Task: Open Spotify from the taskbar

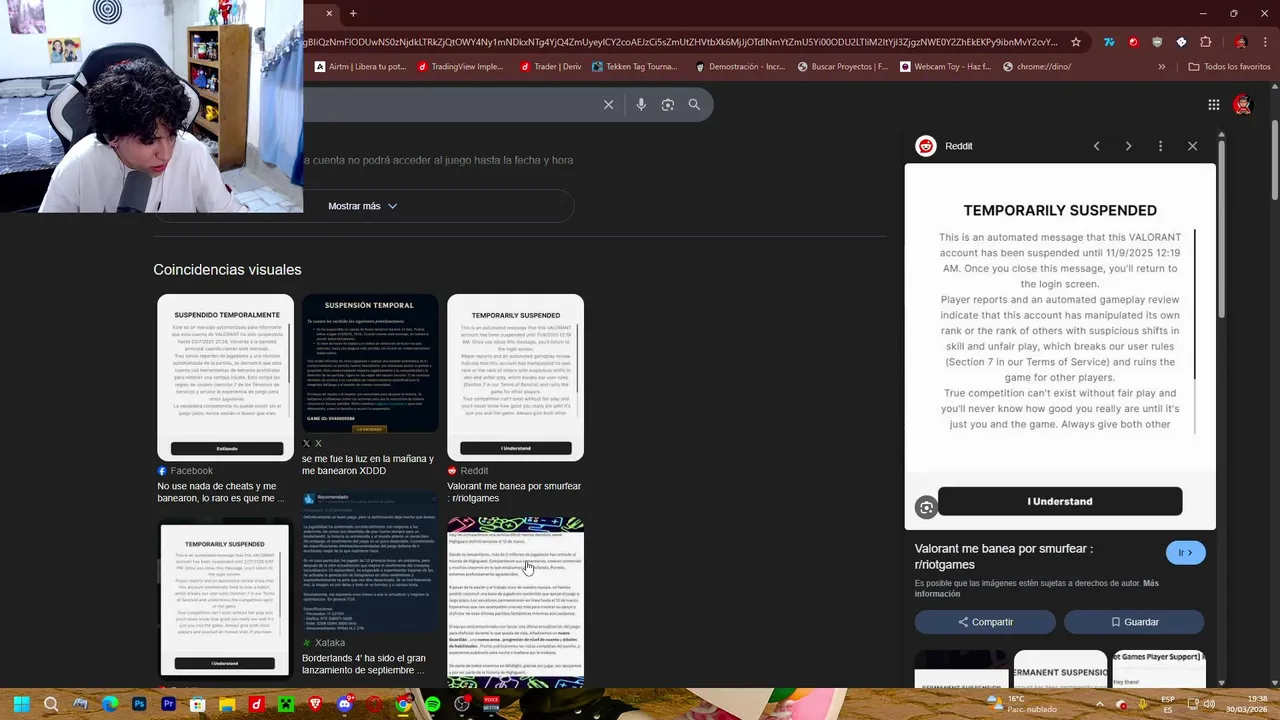Action: (x=432, y=704)
